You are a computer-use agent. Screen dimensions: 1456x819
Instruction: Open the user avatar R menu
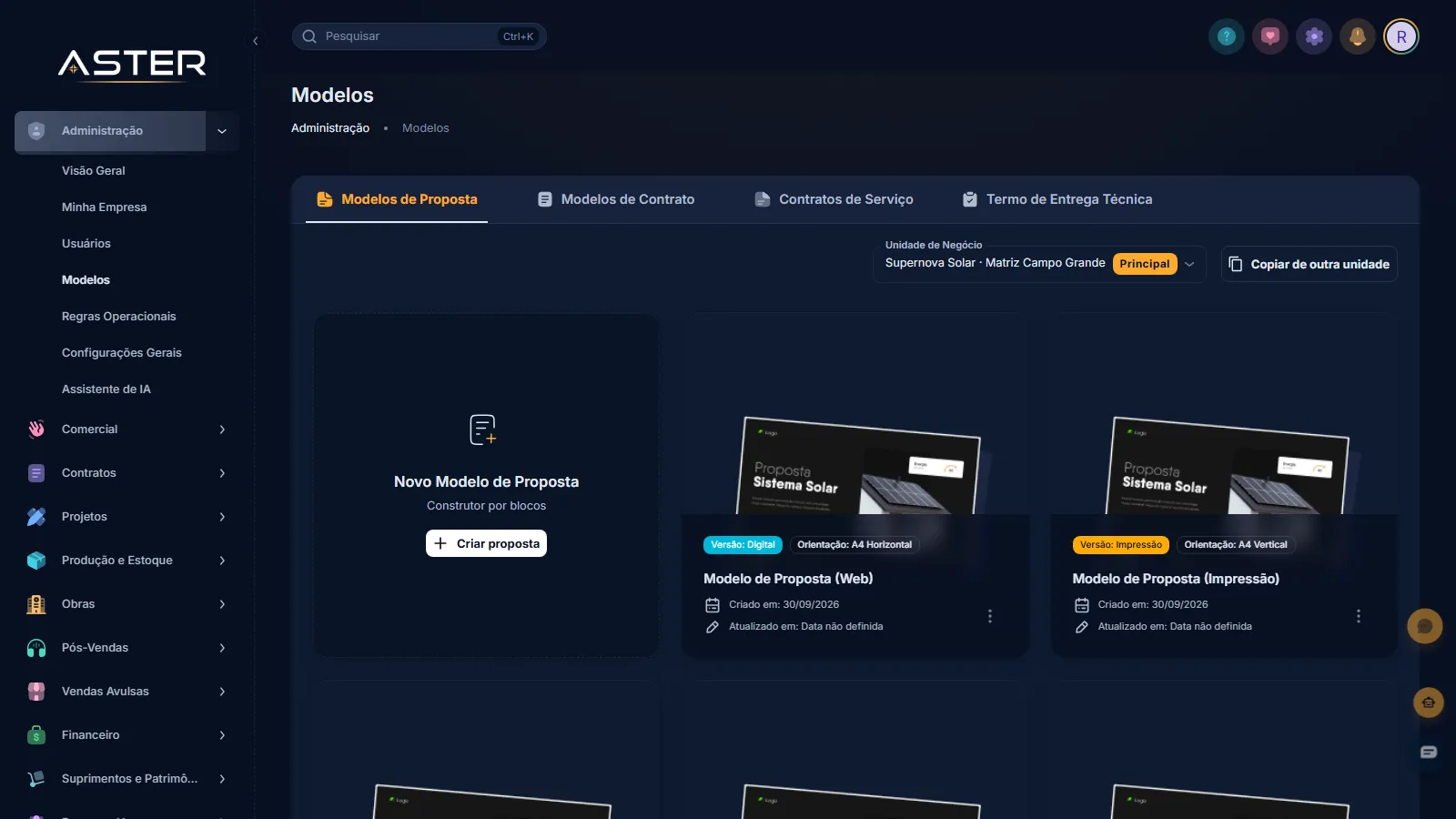point(1401,36)
